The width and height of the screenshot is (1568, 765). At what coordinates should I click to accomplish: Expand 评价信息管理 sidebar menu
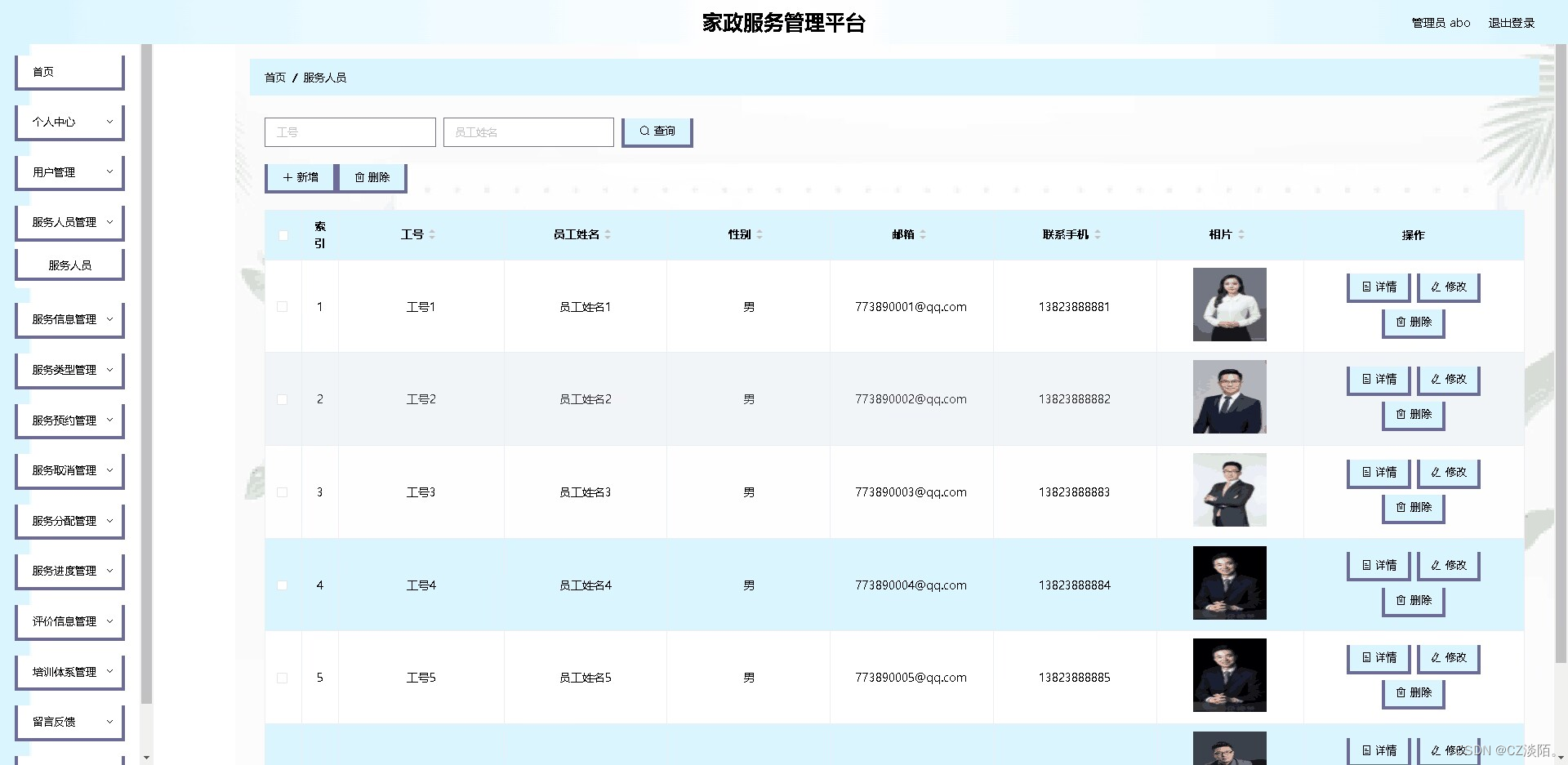pos(69,621)
